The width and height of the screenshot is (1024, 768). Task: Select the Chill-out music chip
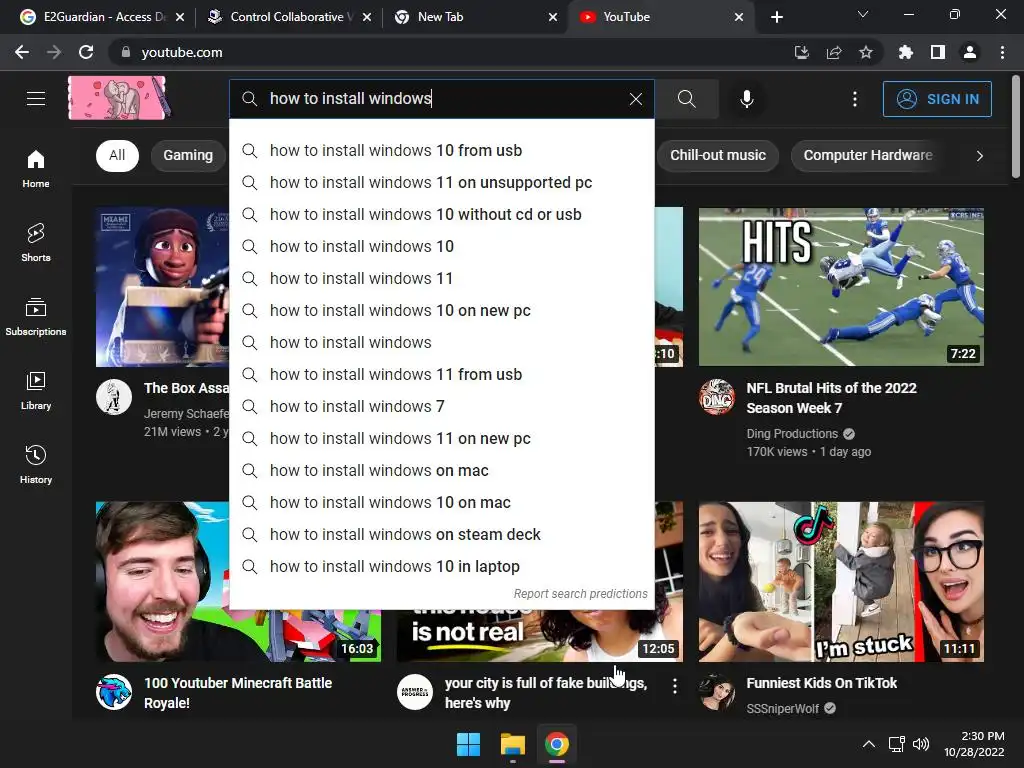click(718, 155)
